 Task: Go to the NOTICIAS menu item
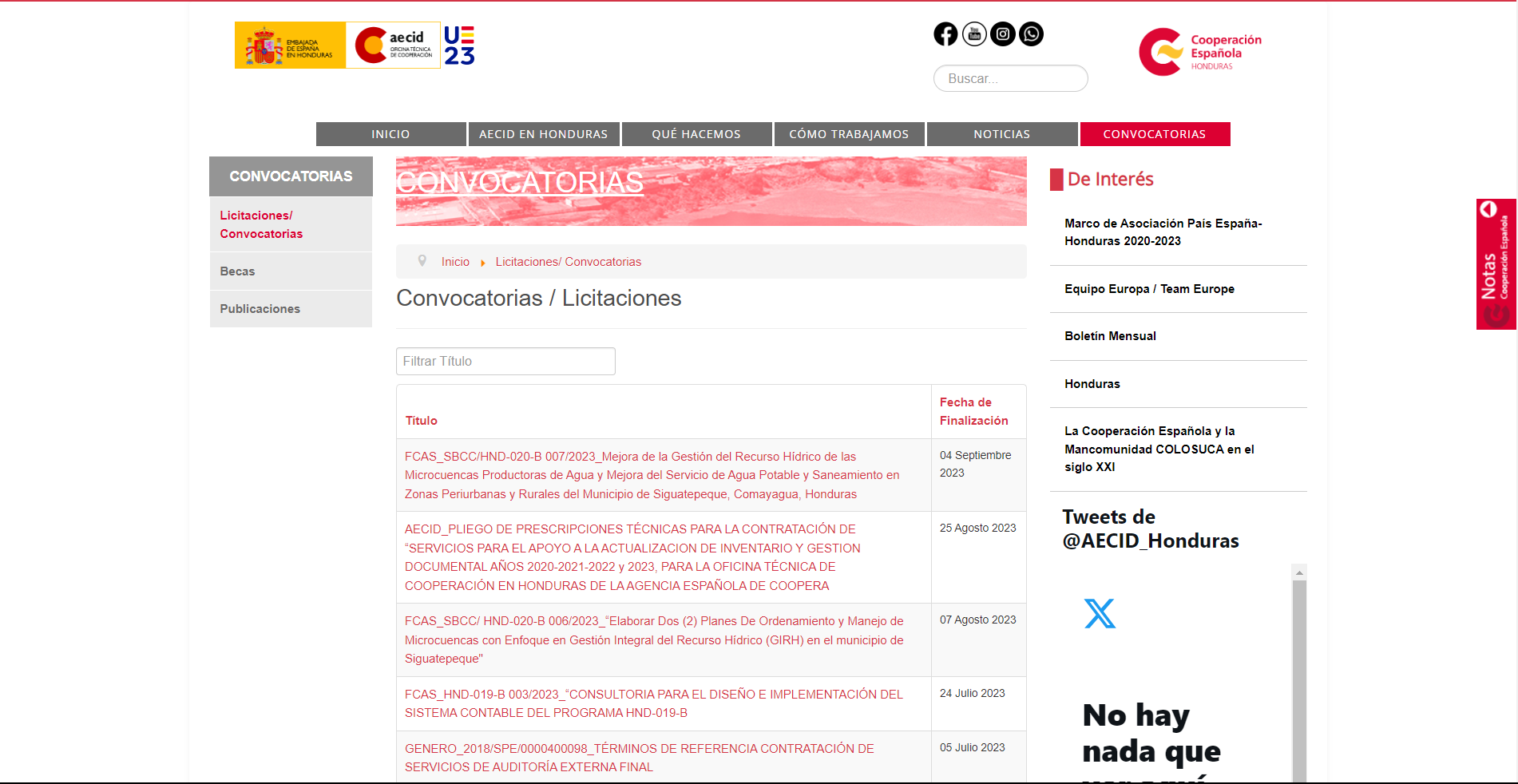click(x=1001, y=134)
